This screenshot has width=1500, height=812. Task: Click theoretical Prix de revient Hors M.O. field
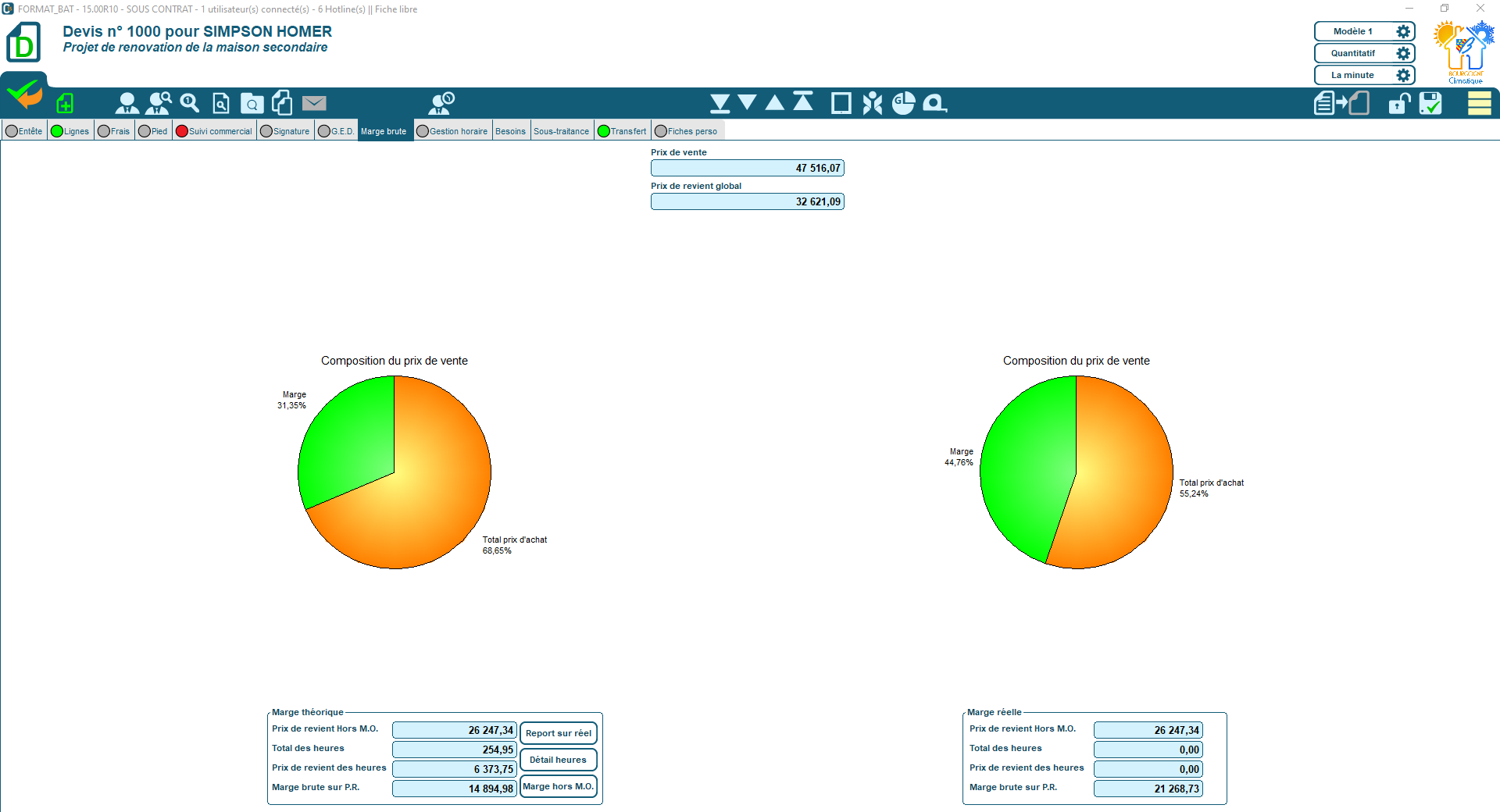click(x=455, y=730)
